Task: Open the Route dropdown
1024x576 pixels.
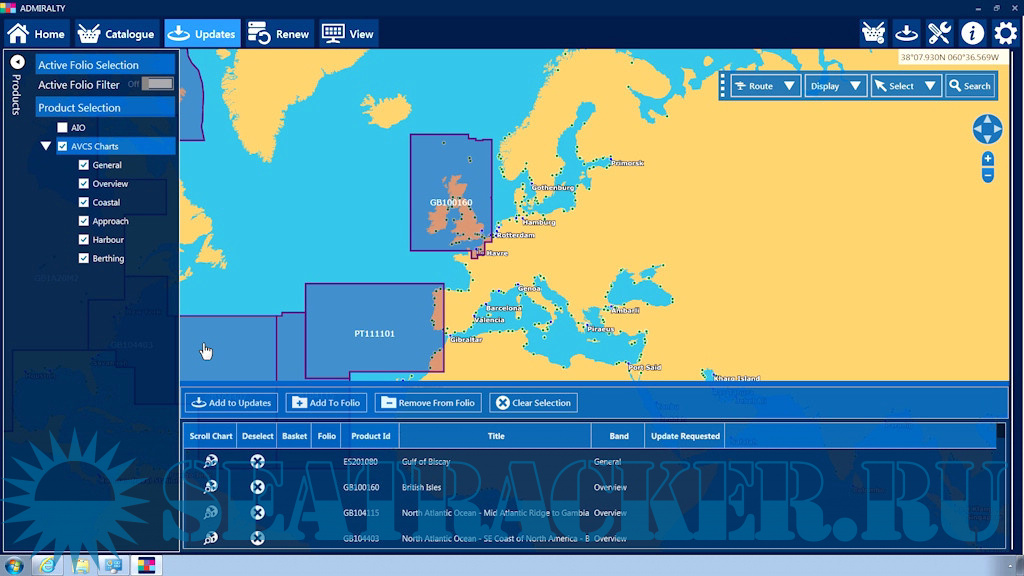Action: 765,86
